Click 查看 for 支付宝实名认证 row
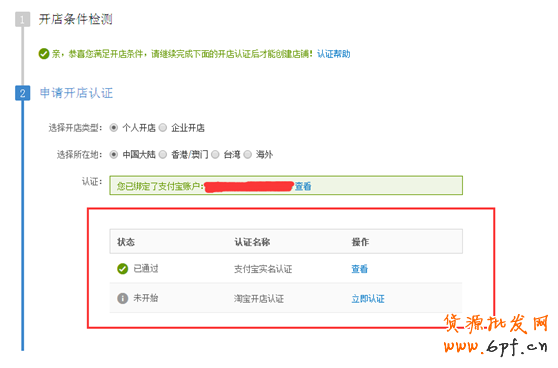 [359, 269]
